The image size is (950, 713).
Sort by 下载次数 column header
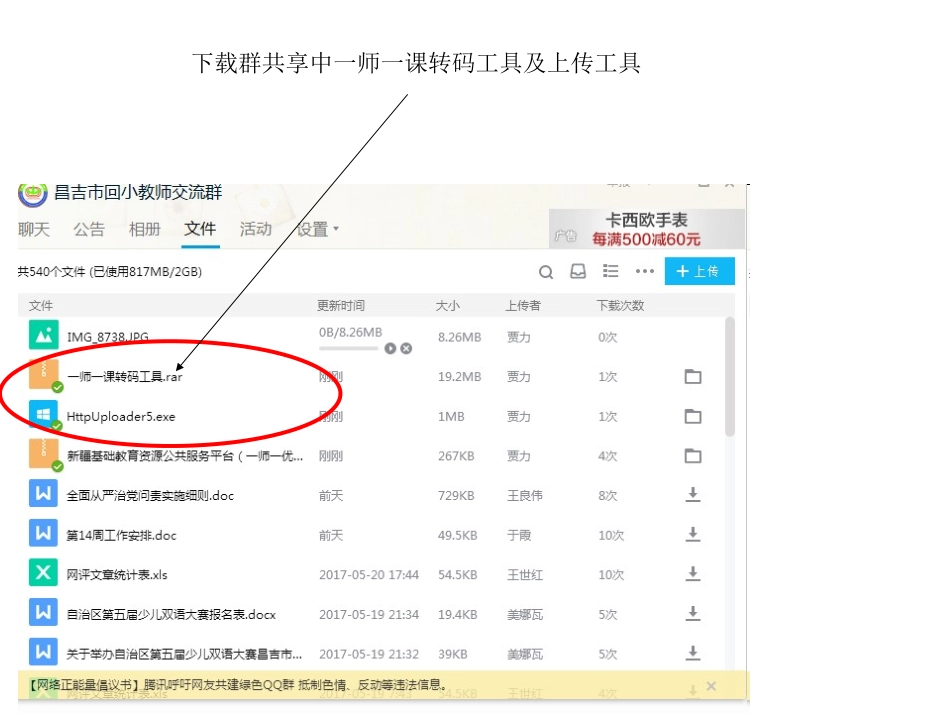pos(620,305)
